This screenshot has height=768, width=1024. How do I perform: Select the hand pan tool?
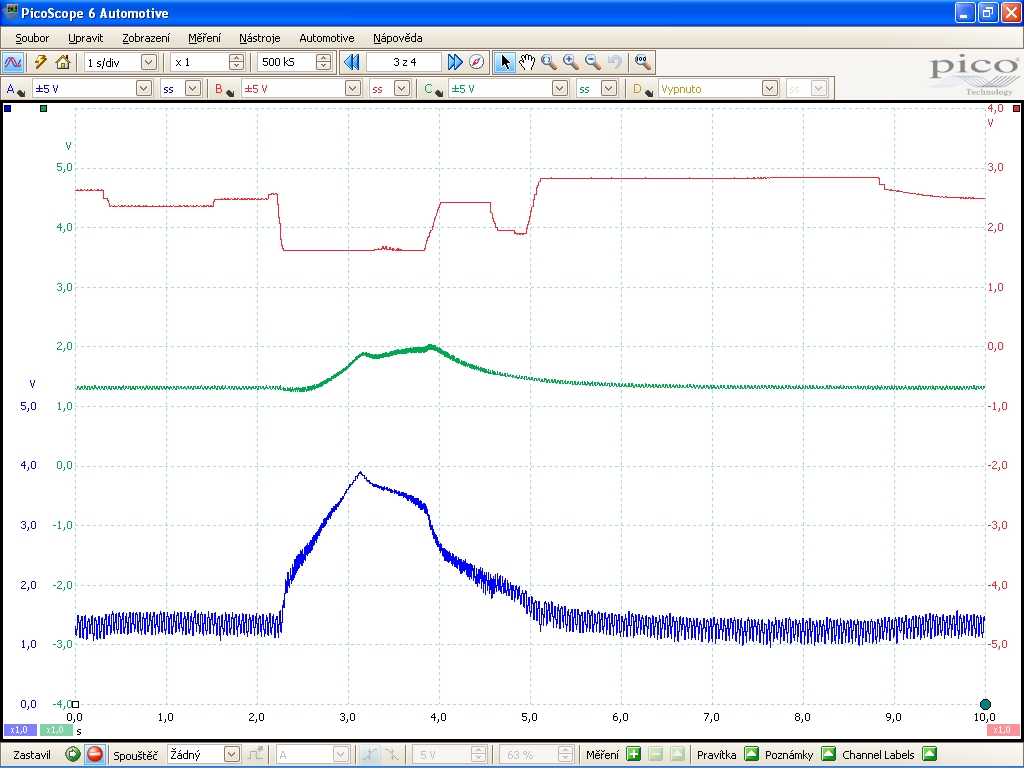pyautogui.click(x=527, y=62)
